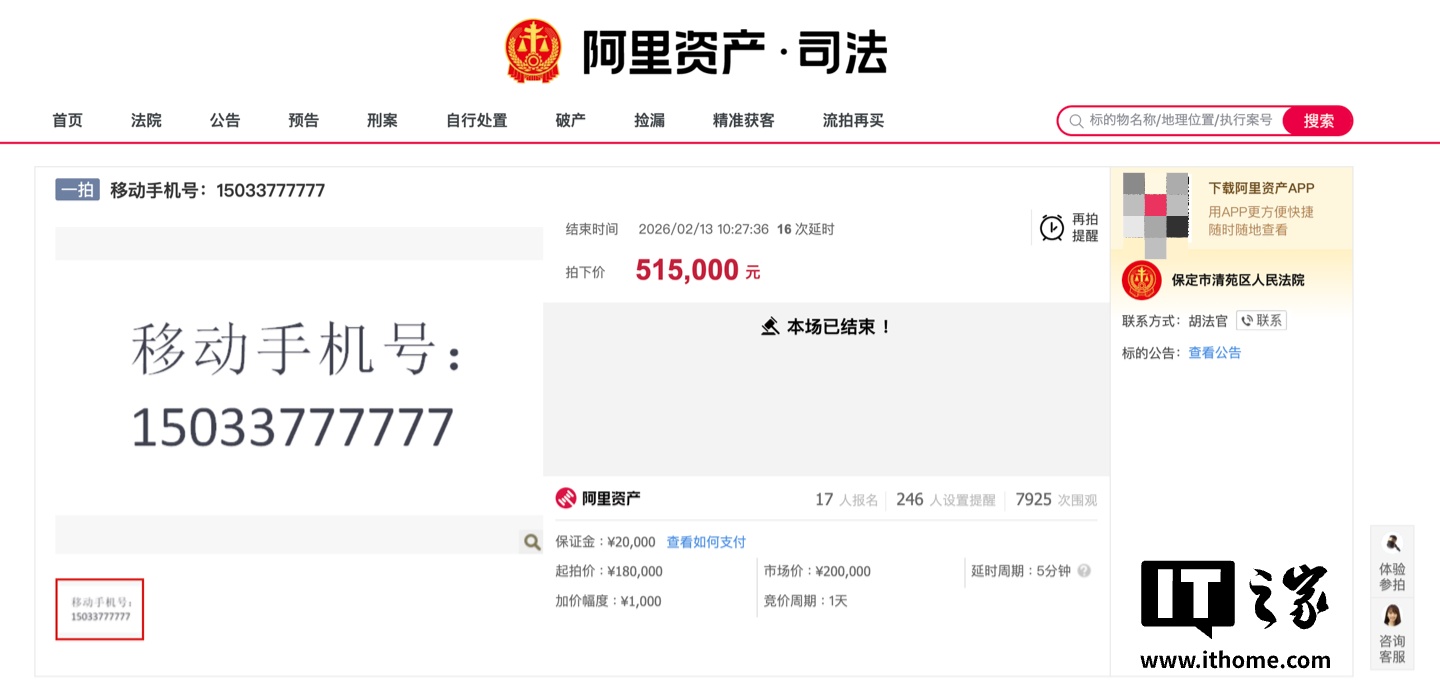This screenshot has width=1440, height=691.
Task: Open the 查看如何支付 link
Action: click(706, 542)
